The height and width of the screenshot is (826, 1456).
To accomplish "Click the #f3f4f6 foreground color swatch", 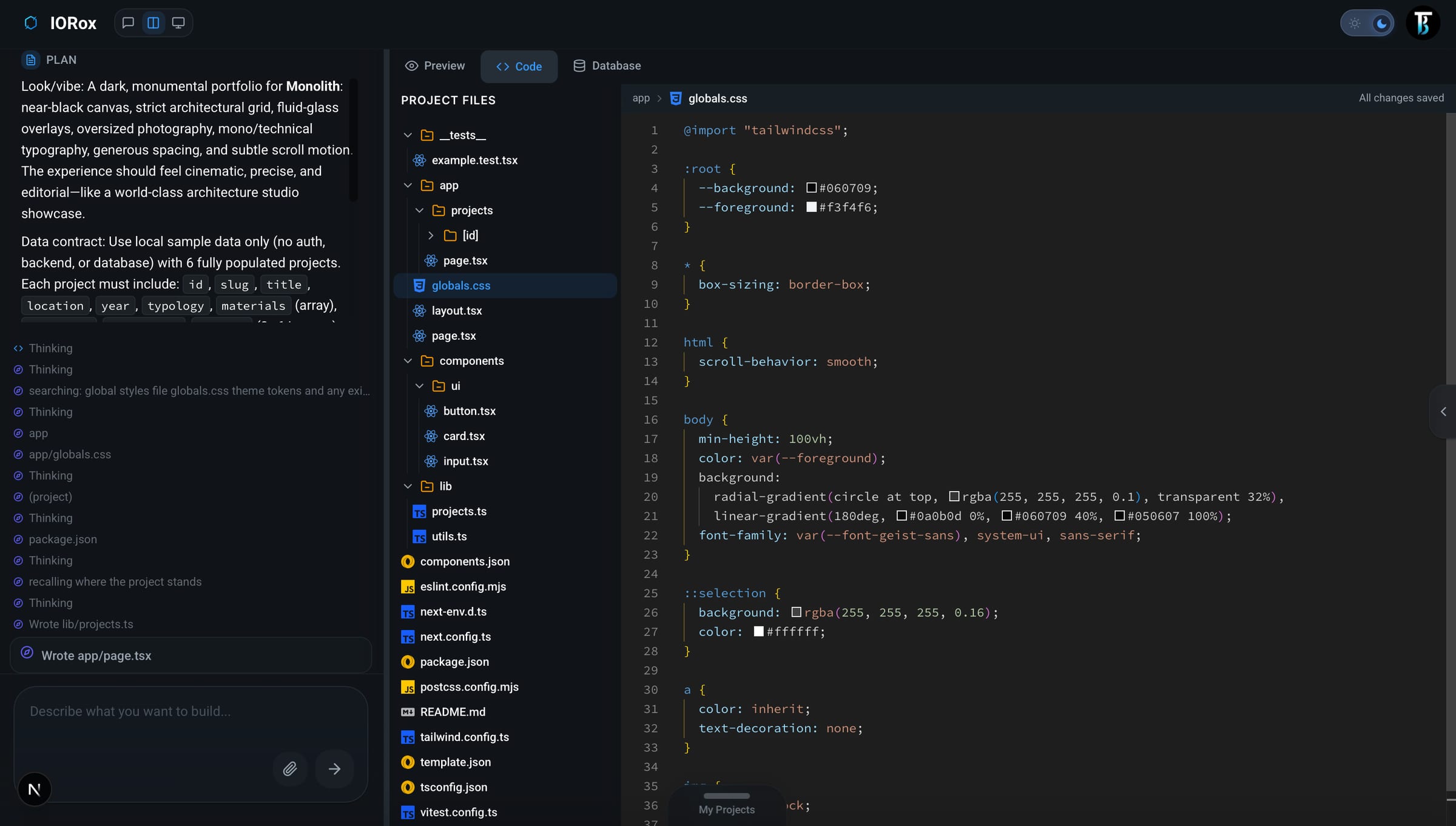I will pyautogui.click(x=811, y=207).
